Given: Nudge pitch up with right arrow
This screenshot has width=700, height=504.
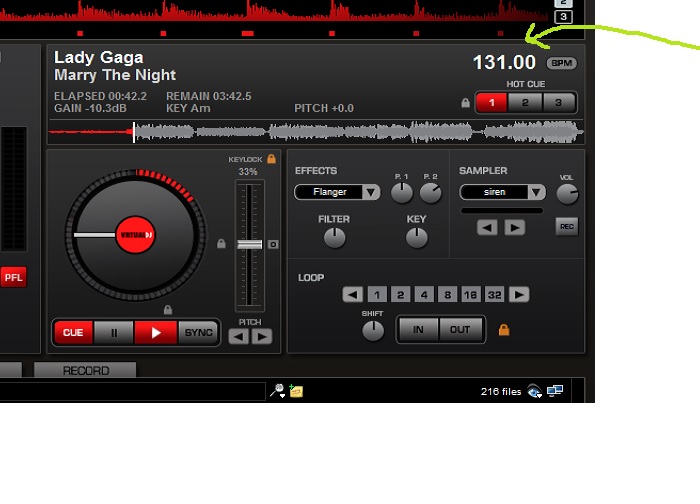Looking at the screenshot, I should tap(262, 336).
